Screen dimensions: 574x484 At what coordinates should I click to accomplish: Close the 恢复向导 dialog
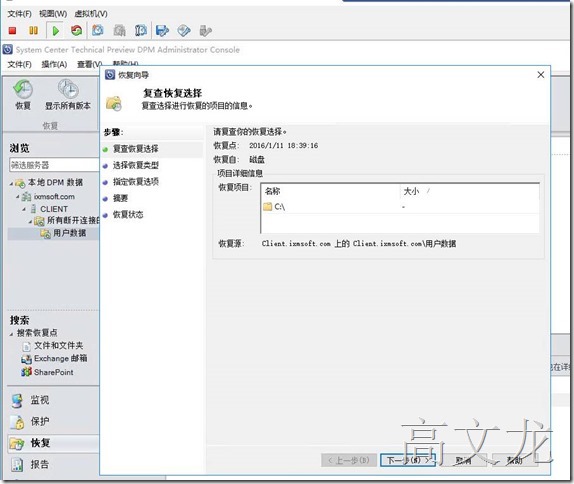[x=541, y=75]
